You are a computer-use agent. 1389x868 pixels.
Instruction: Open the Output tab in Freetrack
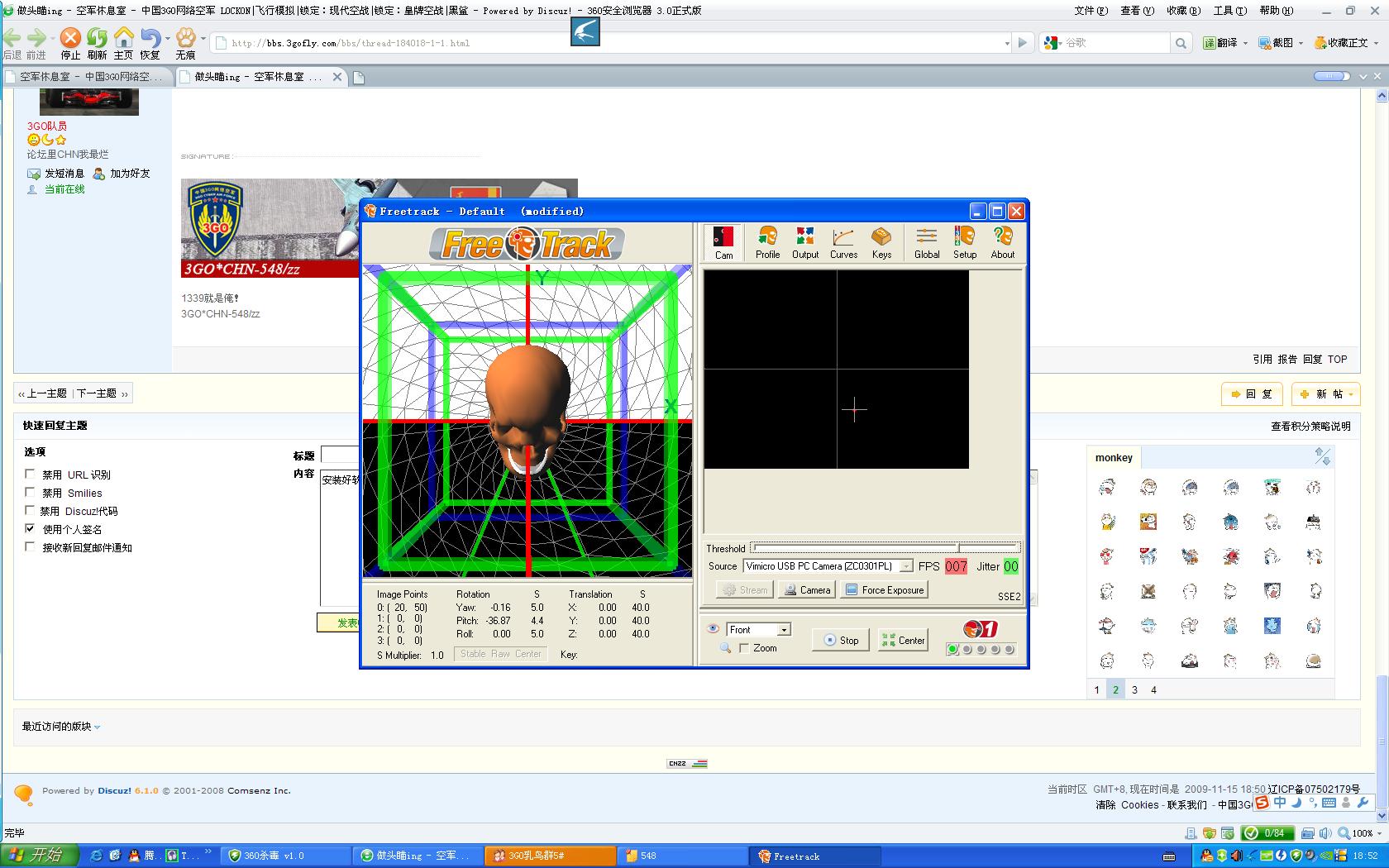(805, 243)
